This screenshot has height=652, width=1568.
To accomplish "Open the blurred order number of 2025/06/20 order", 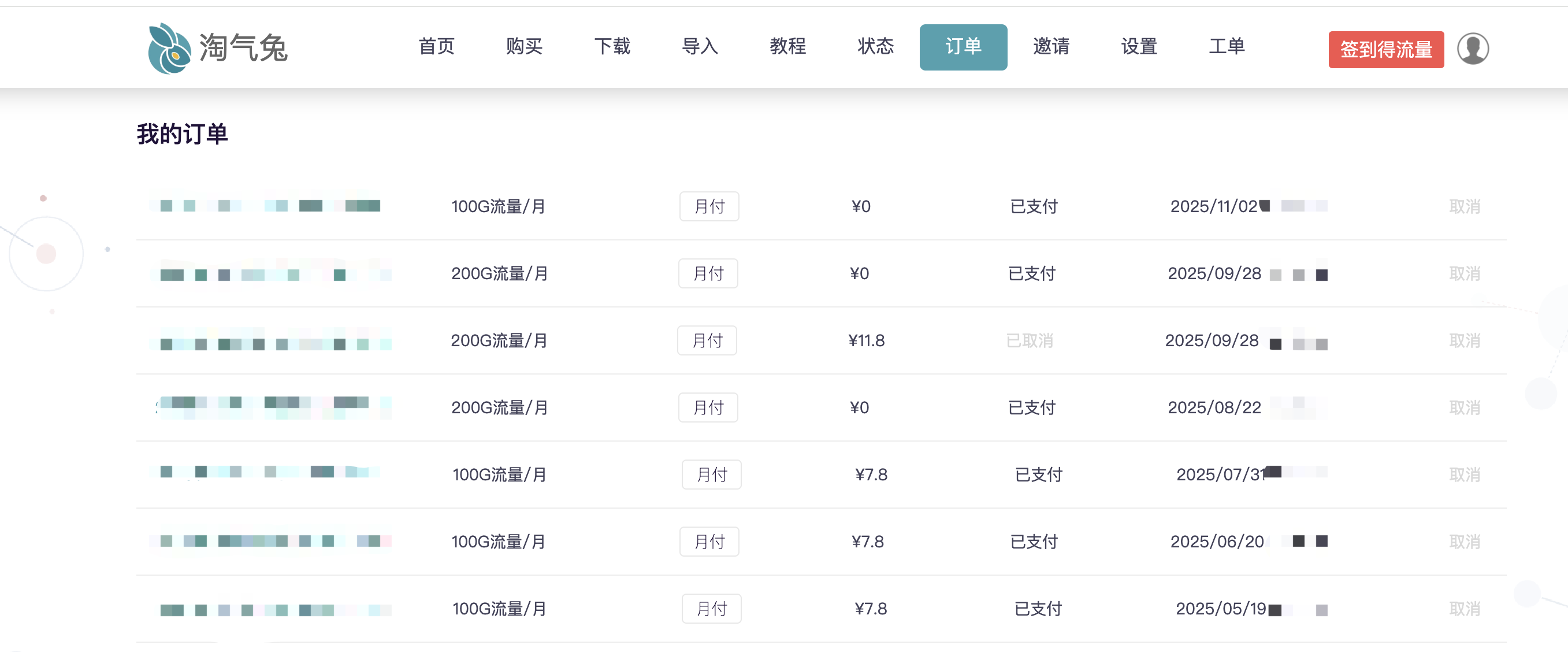I will (x=271, y=540).
